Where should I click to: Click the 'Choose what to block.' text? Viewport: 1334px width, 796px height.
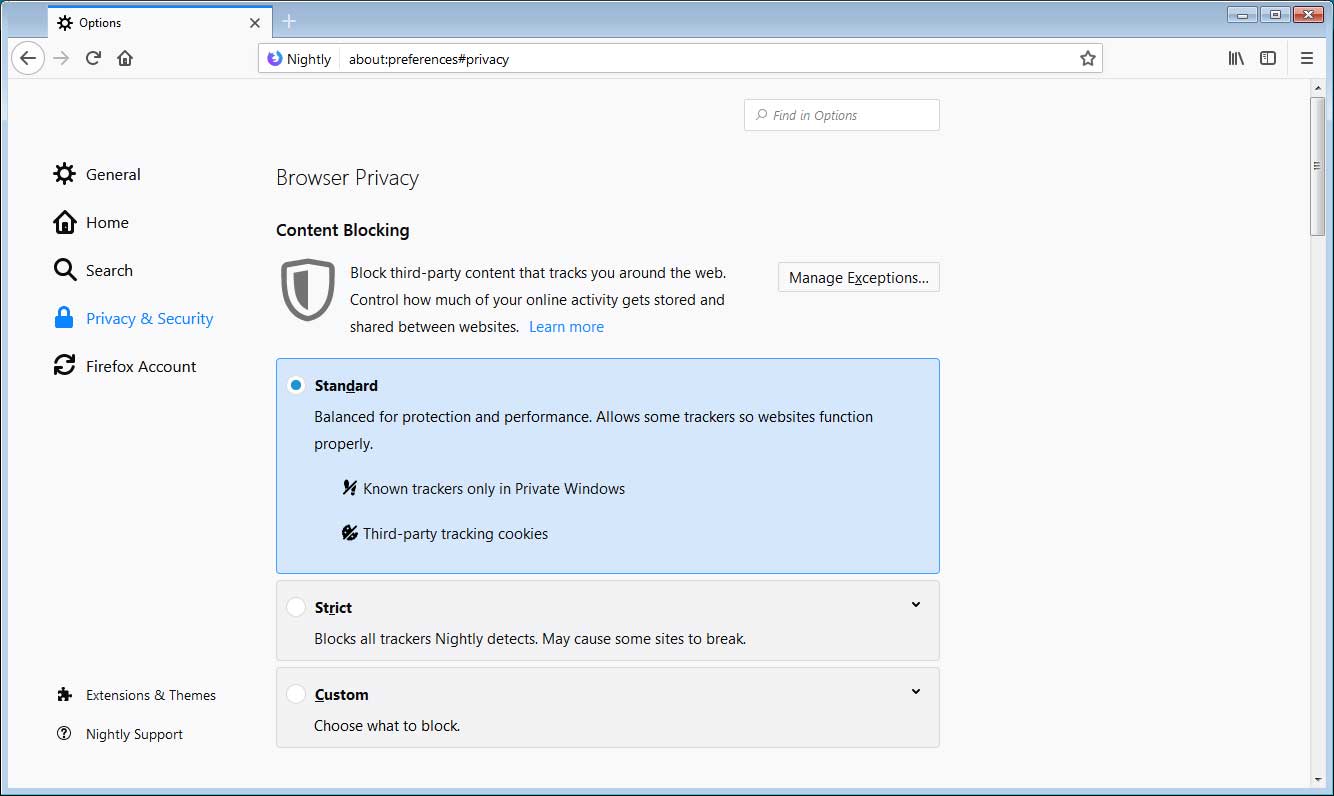387,726
